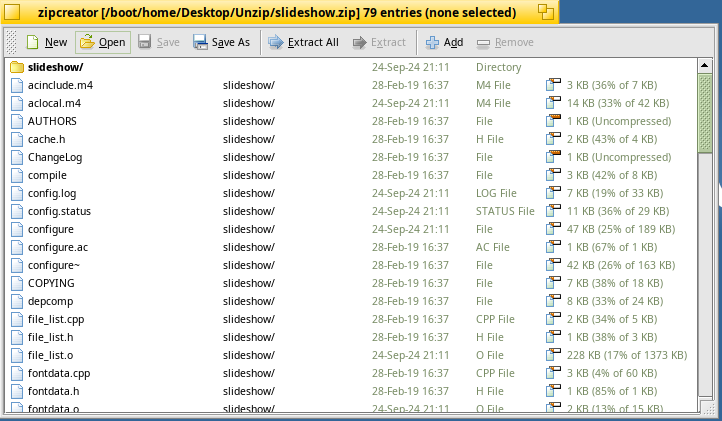
Task: Click '47 KB (25% of 189 KB)' size text
Action: (621, 229)
